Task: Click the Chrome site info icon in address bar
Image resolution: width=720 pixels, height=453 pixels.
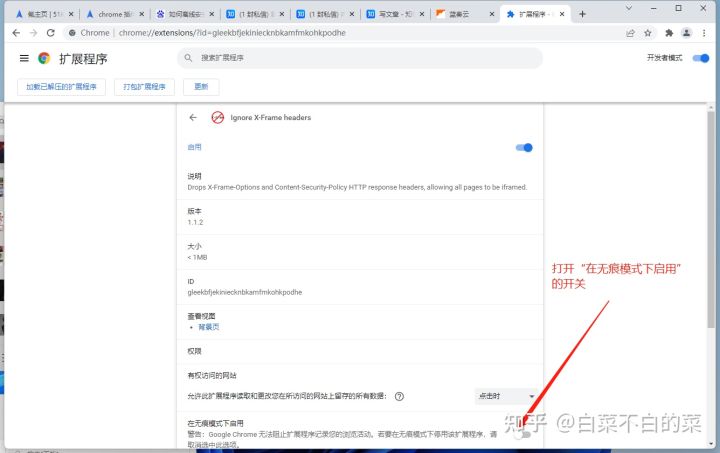Action: [x=72, y=33]
